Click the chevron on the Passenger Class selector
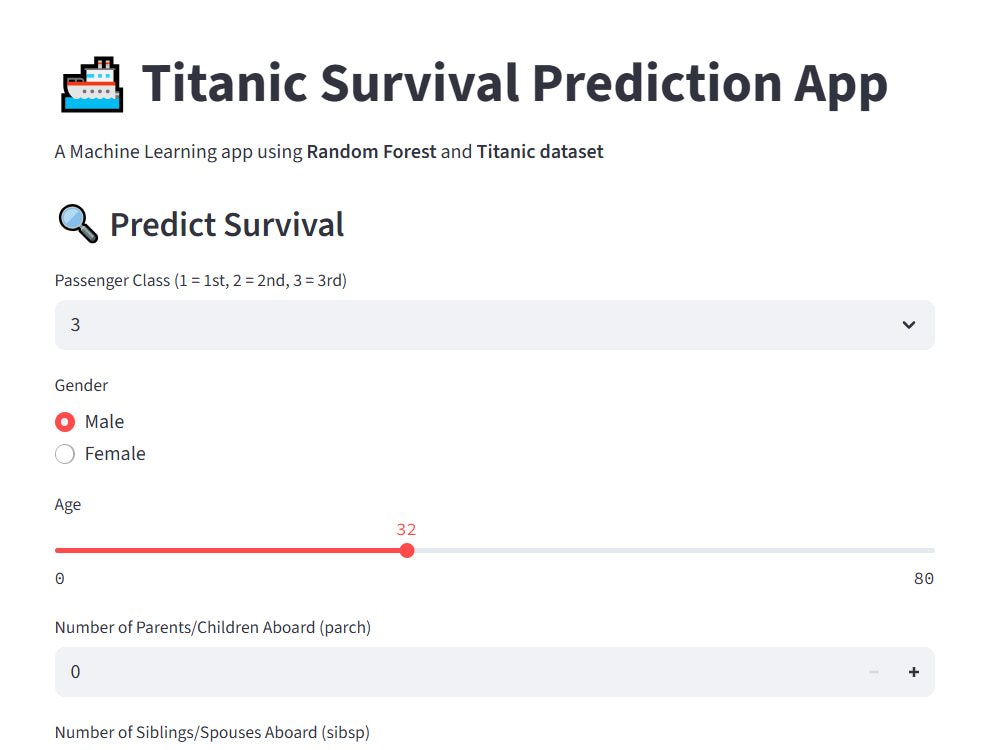Screen dimensions: 1000x750 coord(909,325)
